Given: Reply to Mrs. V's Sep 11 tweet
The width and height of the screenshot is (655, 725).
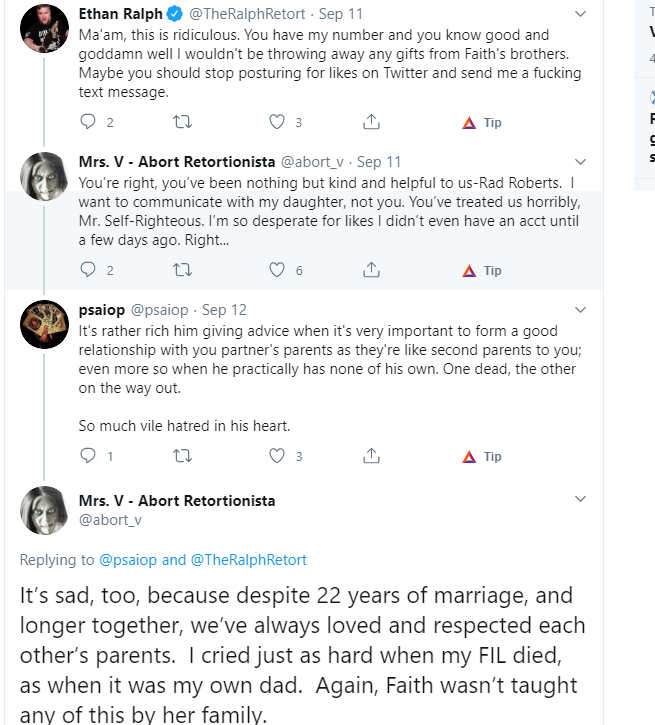Looking at the screenshot, I should tap(88, 270).
